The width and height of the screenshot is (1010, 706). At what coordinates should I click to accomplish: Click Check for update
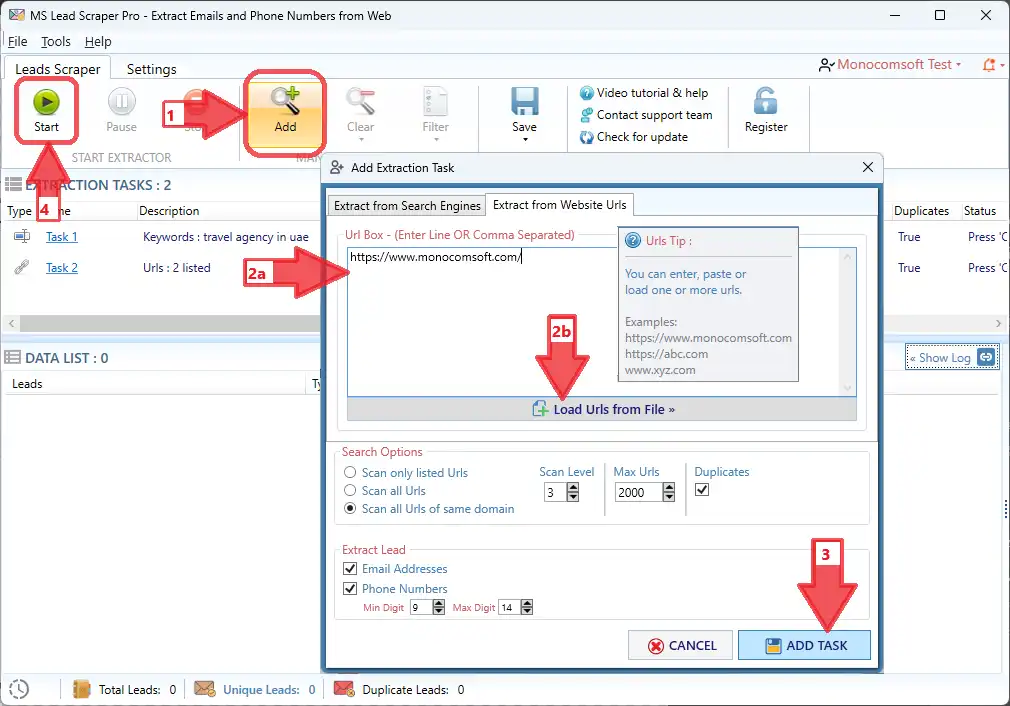pyautogui.click(x=634, y=137)
